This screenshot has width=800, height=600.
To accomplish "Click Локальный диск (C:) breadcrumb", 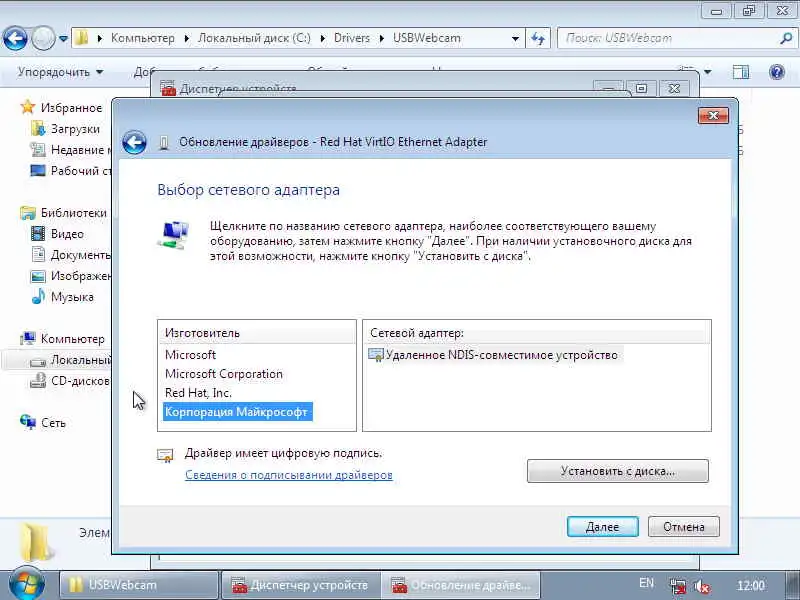I will (254, 38).
